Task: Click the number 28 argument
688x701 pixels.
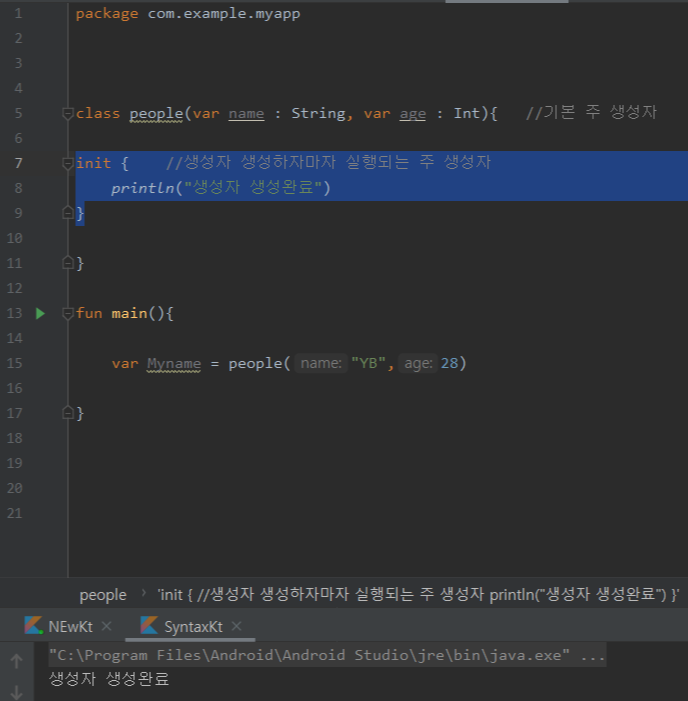Action: pos(450,363)
